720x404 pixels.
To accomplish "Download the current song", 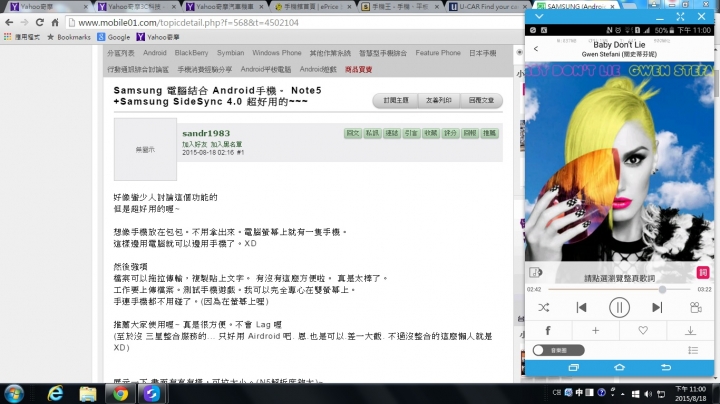I will (x=690, y=330).
